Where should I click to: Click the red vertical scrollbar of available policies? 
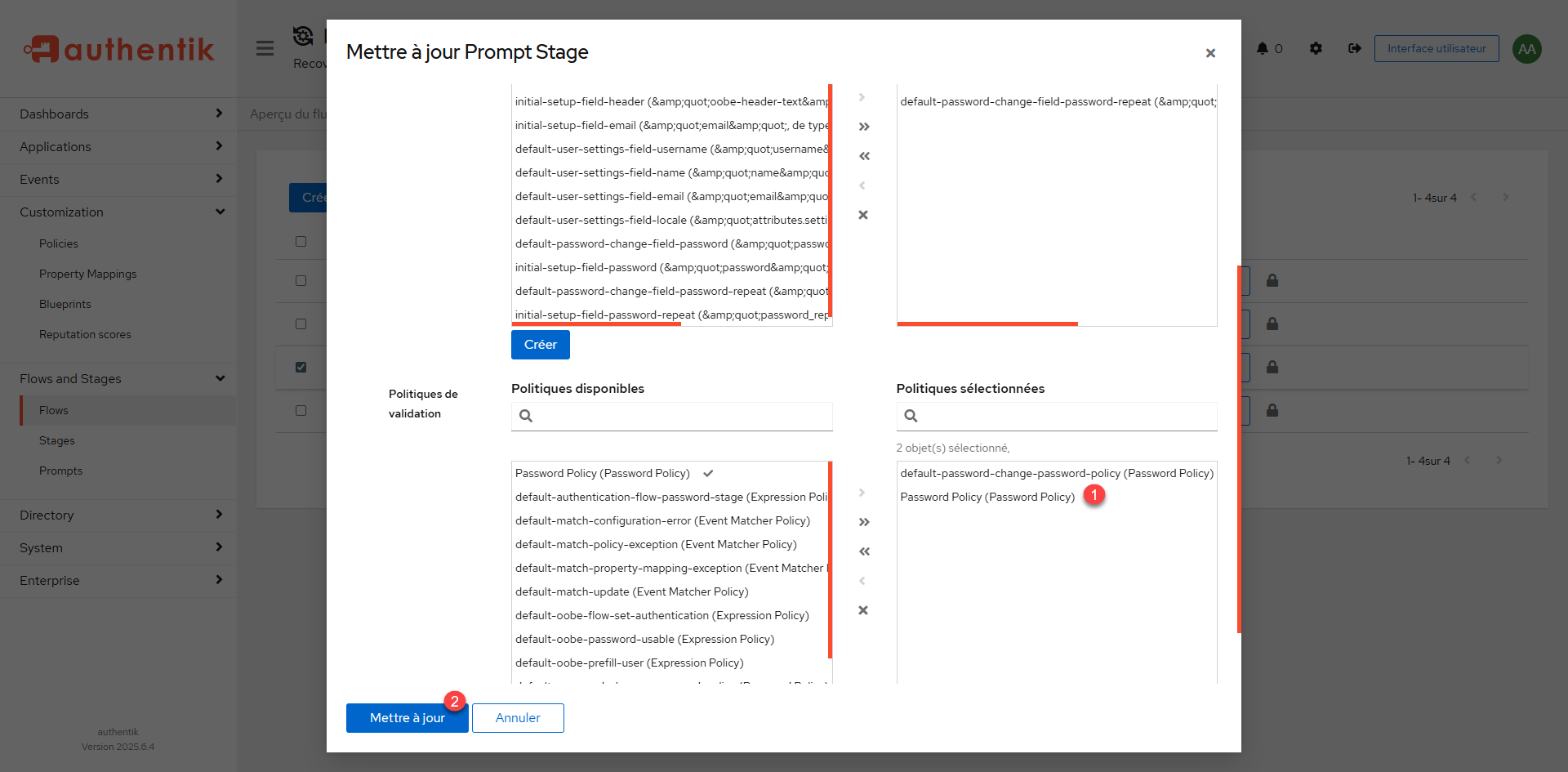(x=830, y=560)
